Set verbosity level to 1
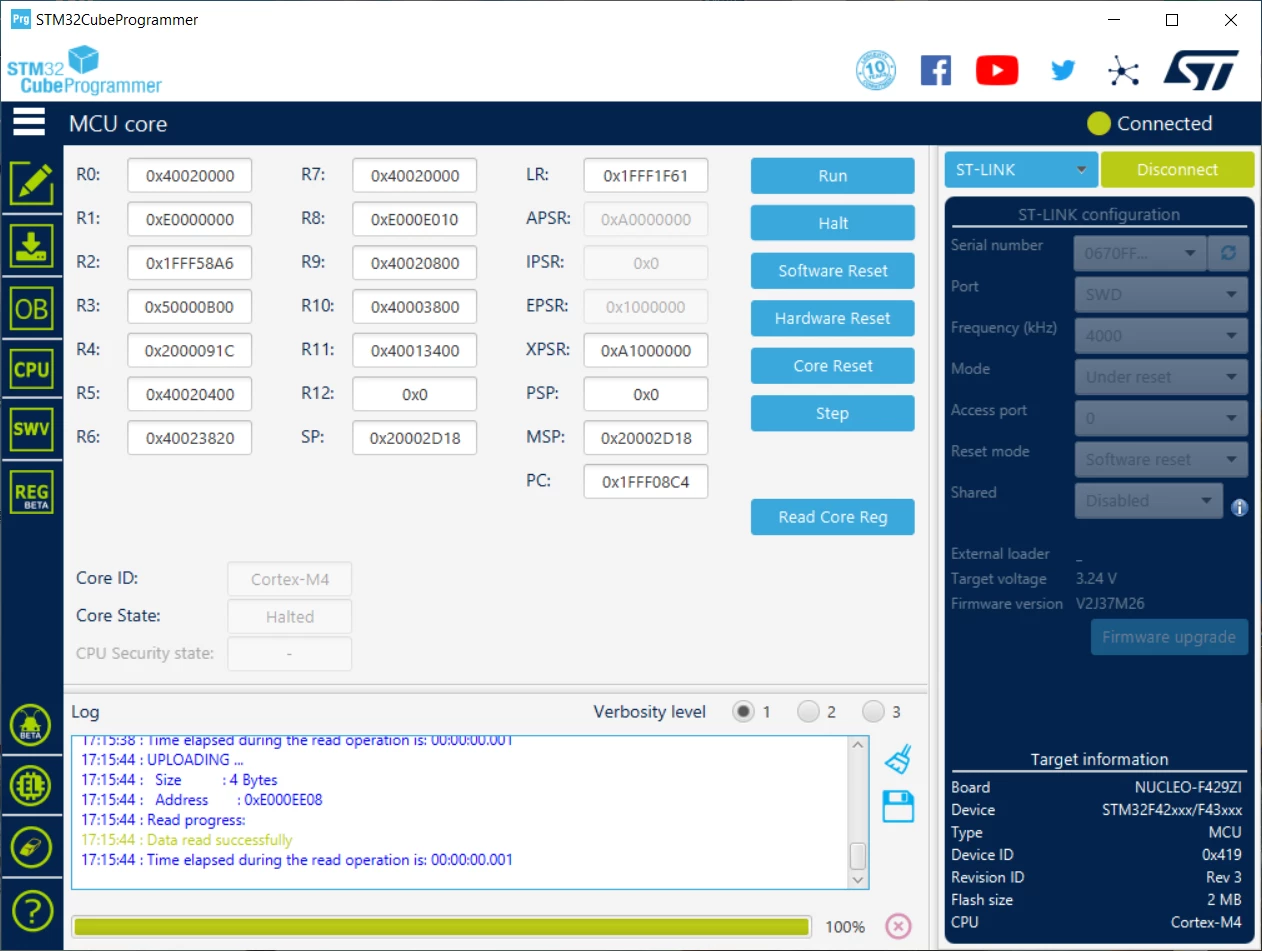1262x951 pixels. [x=743, y=712]
